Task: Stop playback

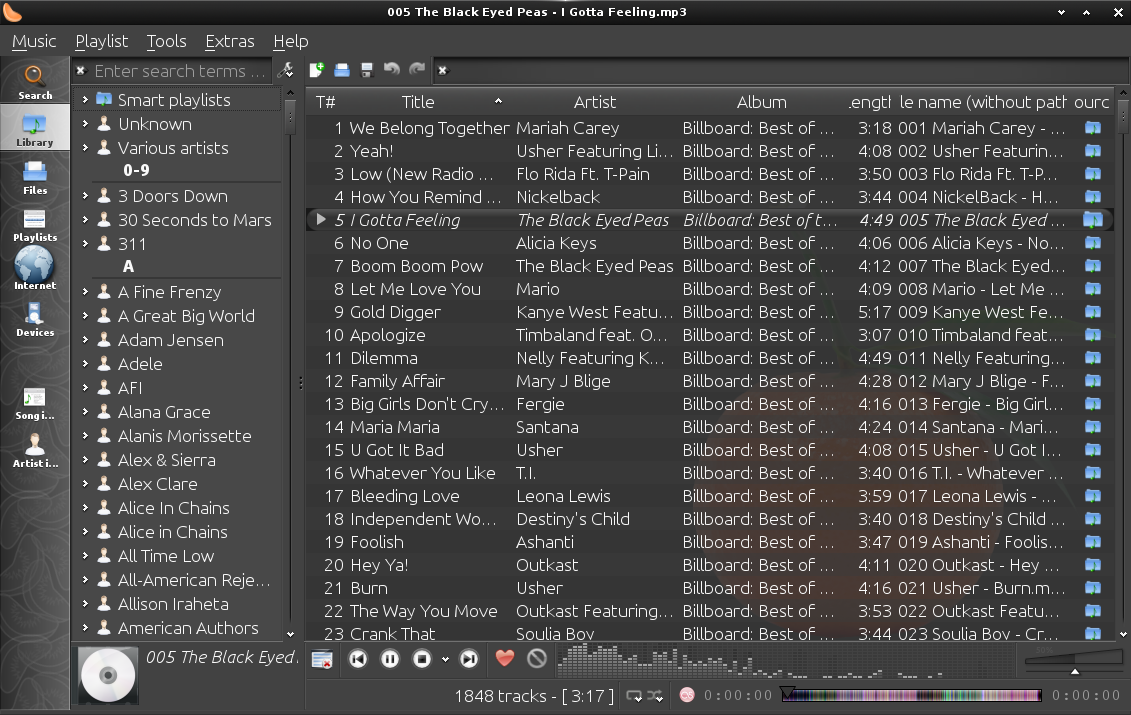Action: click(422, 659)
